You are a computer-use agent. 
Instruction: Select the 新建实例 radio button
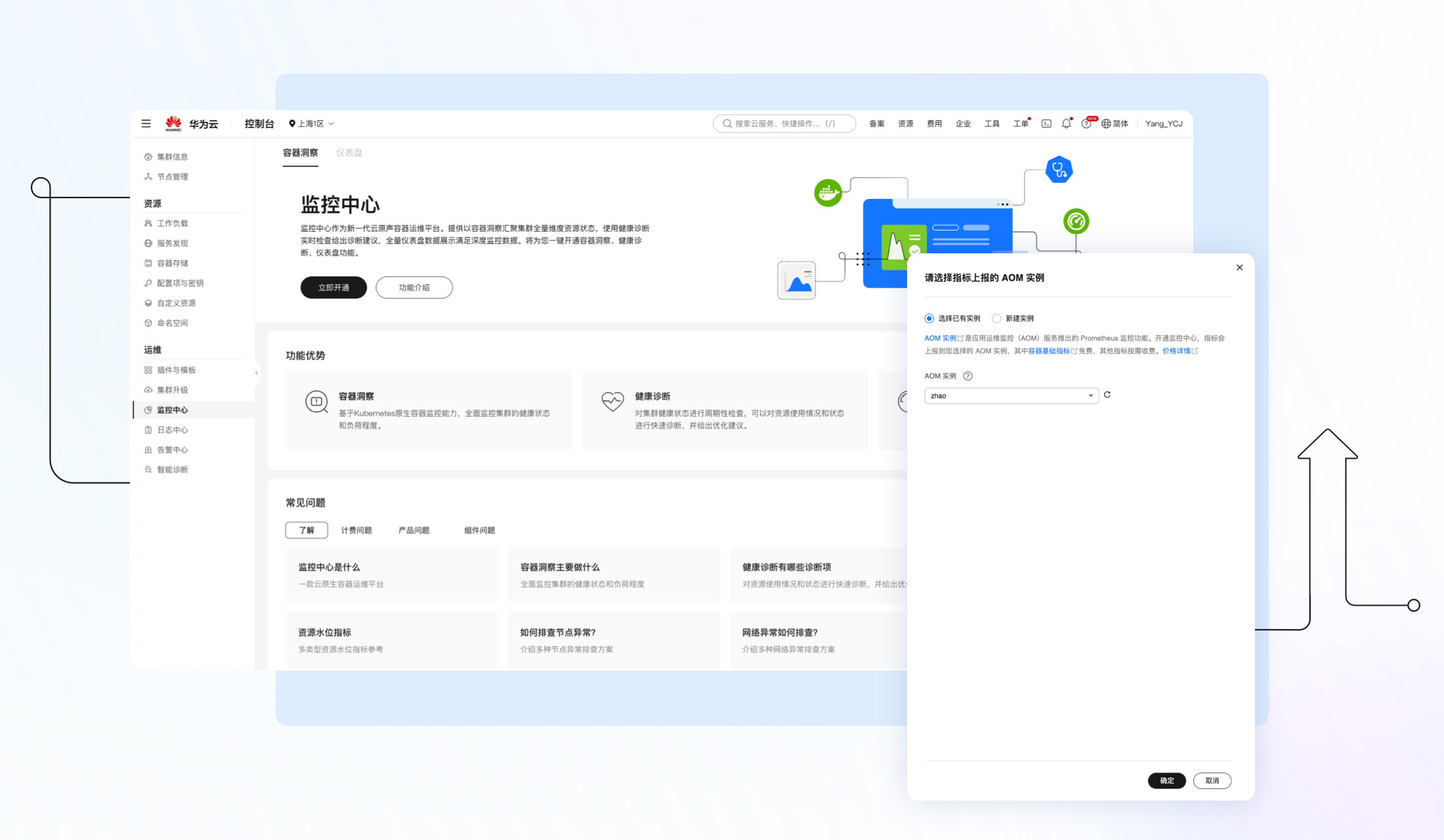click(x=996, y=318)
